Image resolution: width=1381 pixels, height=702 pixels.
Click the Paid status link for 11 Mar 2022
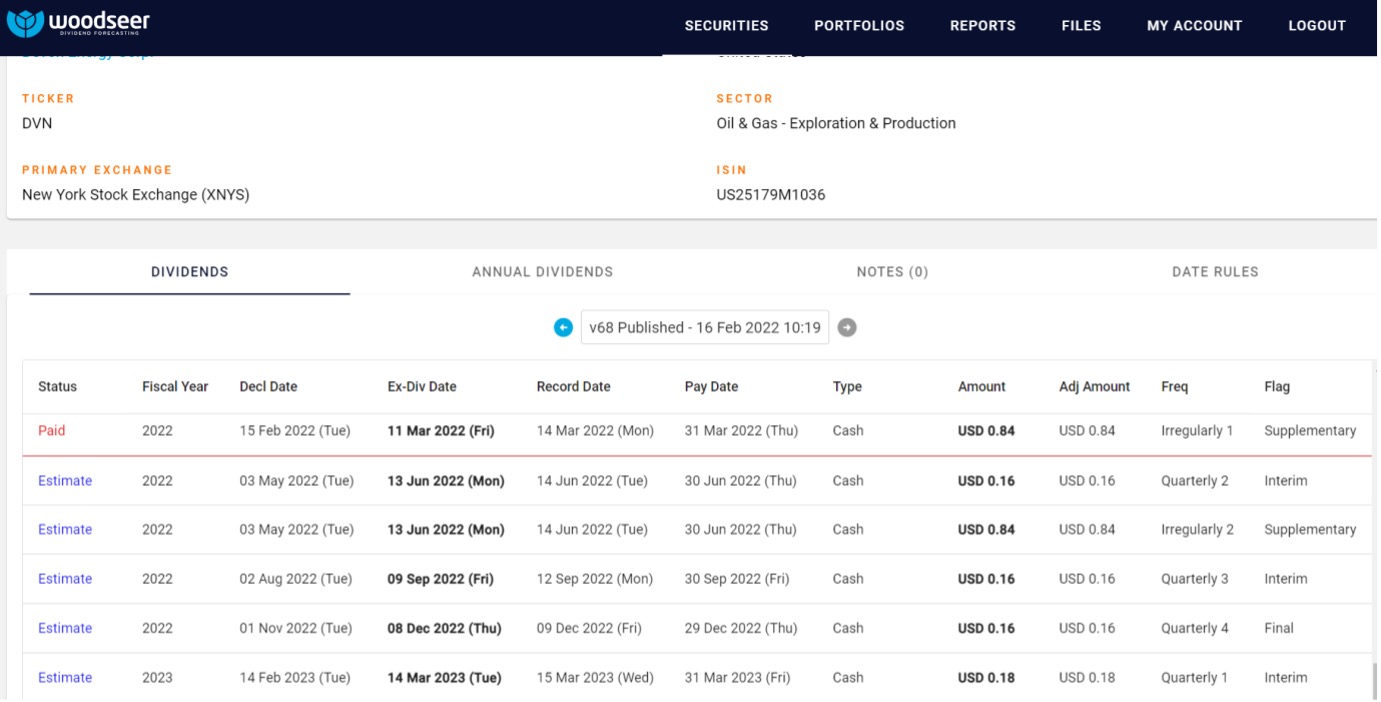point(52,431)
